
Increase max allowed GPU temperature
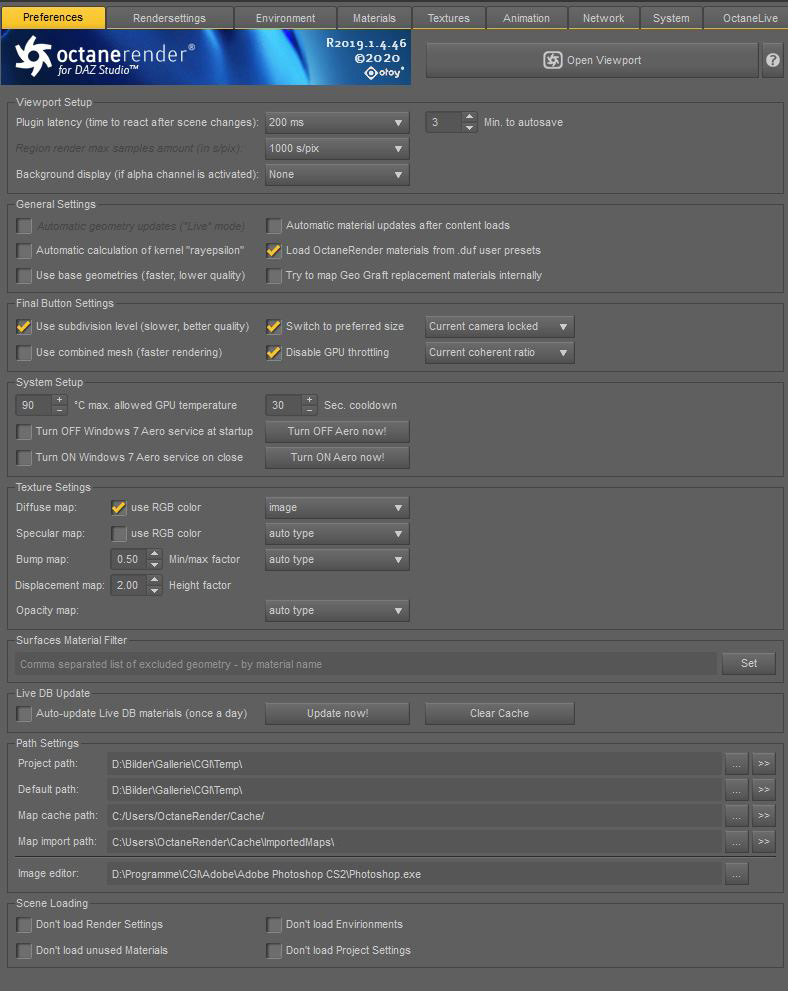pyautogui.click(x=59, y=399)
